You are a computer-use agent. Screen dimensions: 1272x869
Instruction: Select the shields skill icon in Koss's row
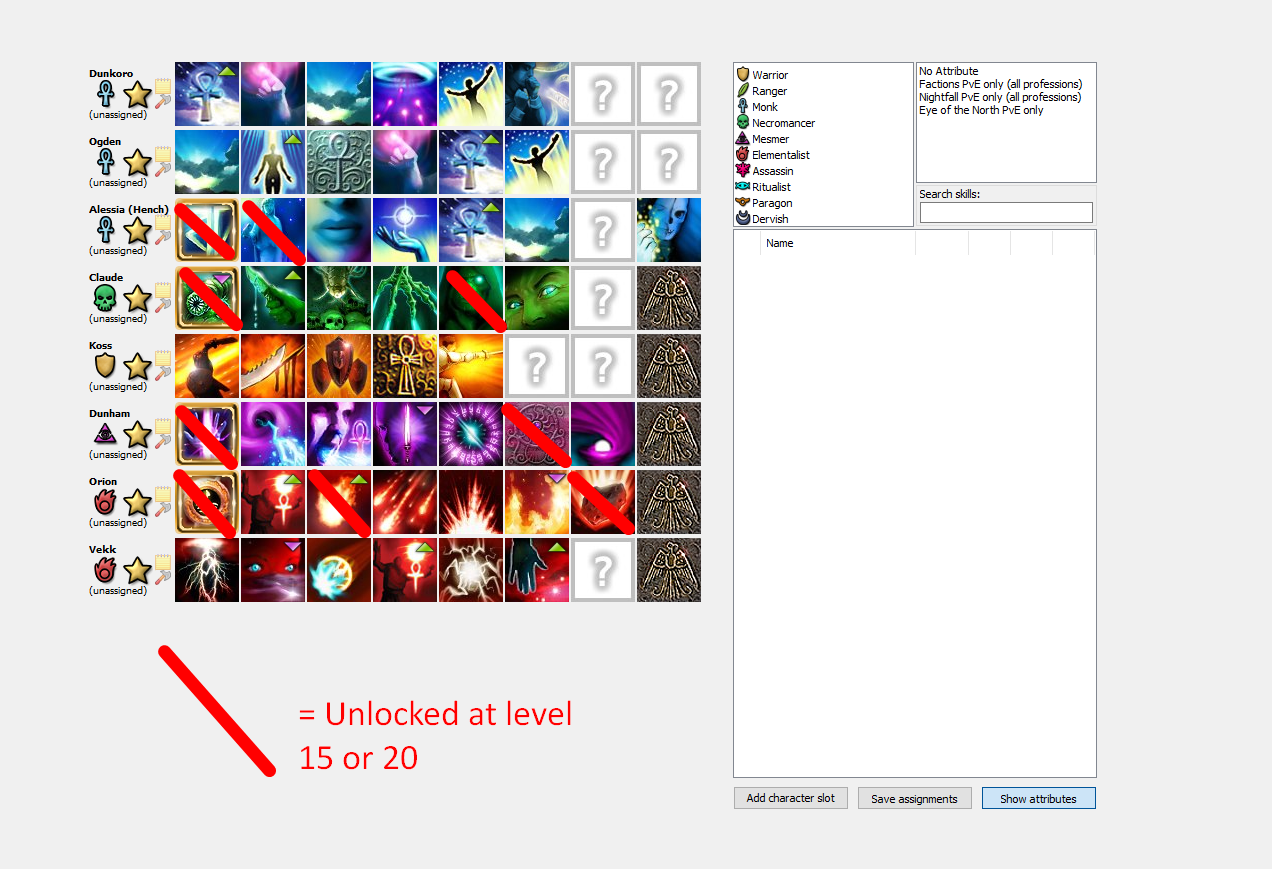[x=339, y=366]
